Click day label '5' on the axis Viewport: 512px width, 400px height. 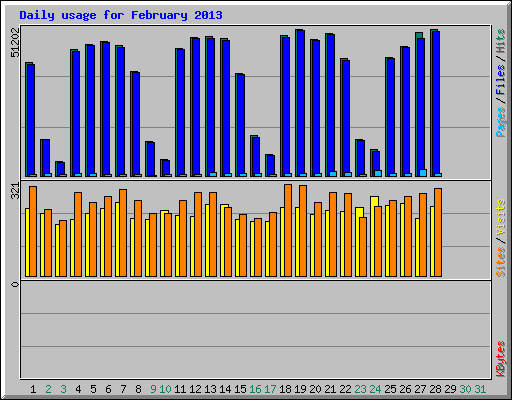93,389
